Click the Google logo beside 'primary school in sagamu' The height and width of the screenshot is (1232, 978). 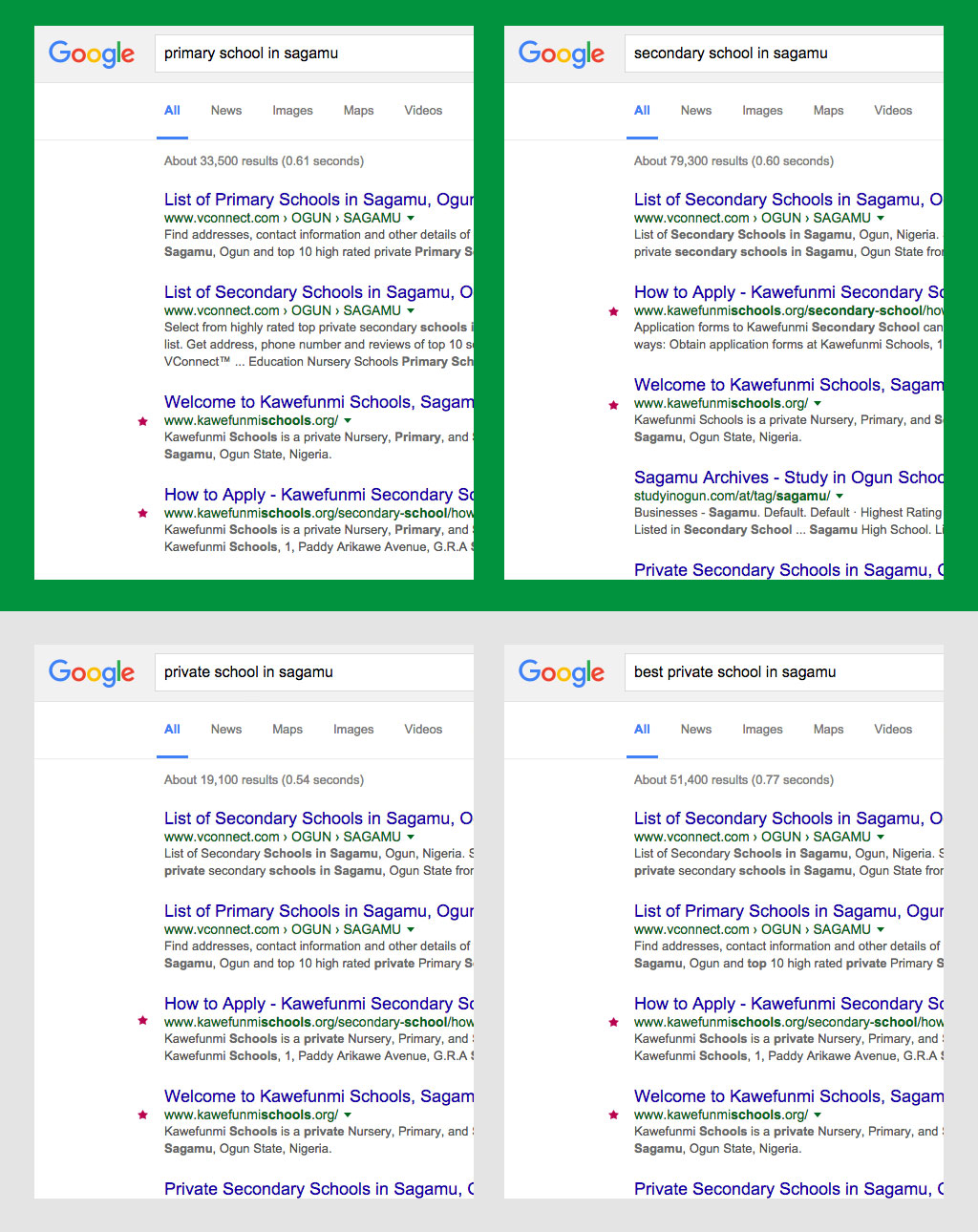(x=92, y=54)
